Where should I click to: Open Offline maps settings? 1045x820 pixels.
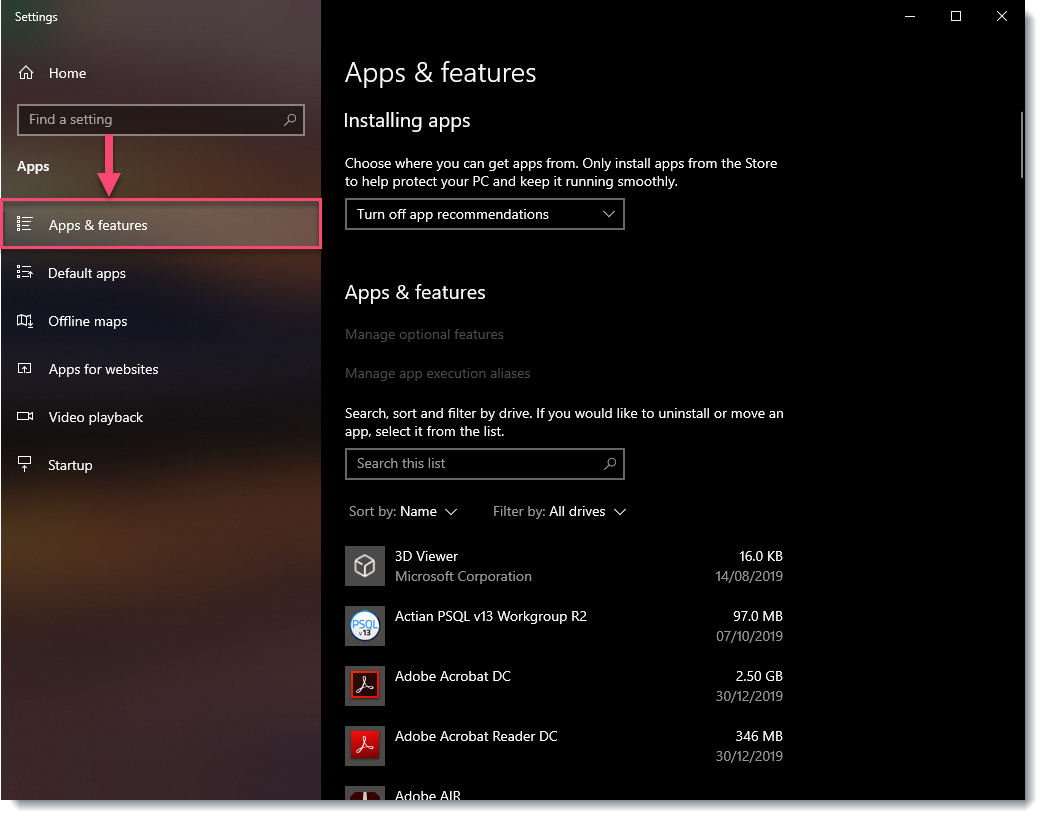[161, 321]
